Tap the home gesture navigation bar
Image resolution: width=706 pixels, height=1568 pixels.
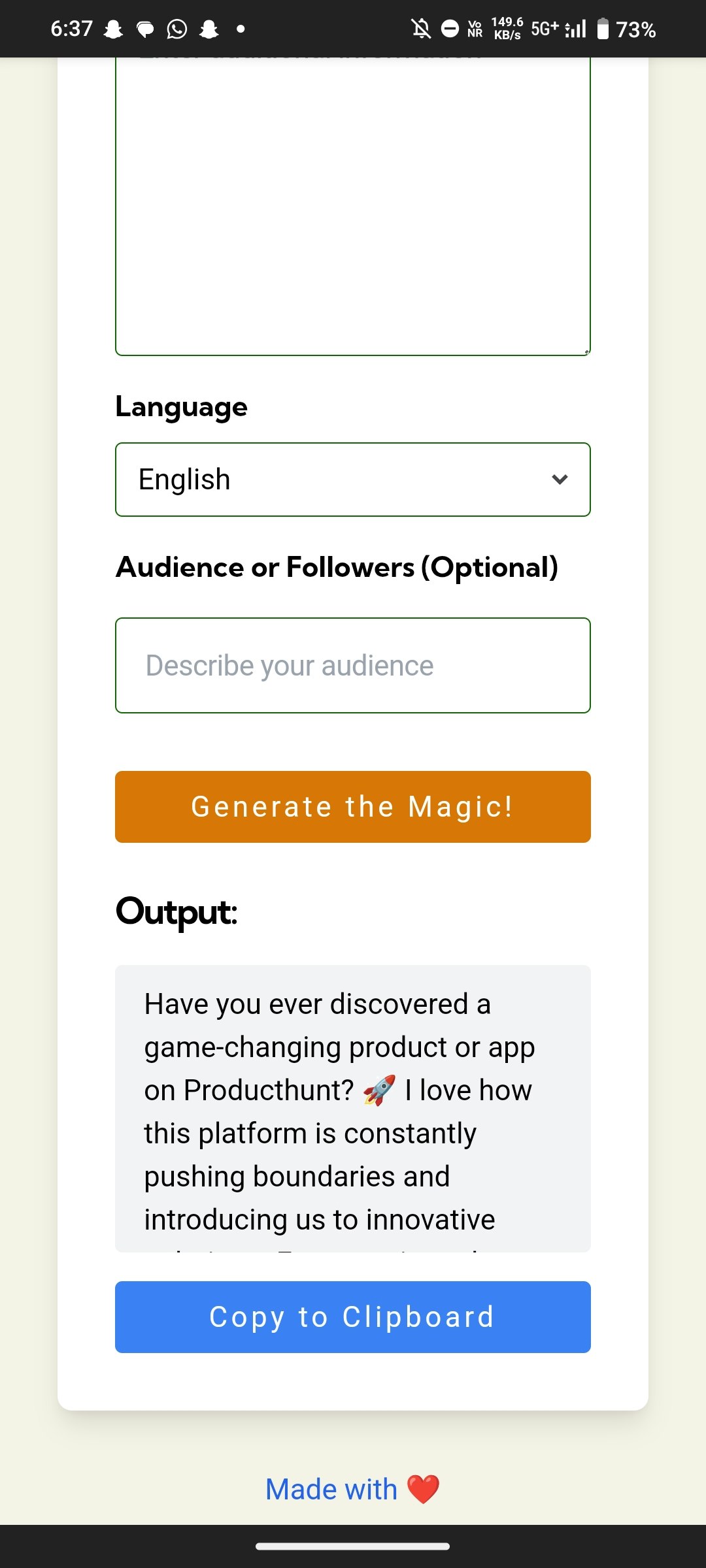(352, 1546)
